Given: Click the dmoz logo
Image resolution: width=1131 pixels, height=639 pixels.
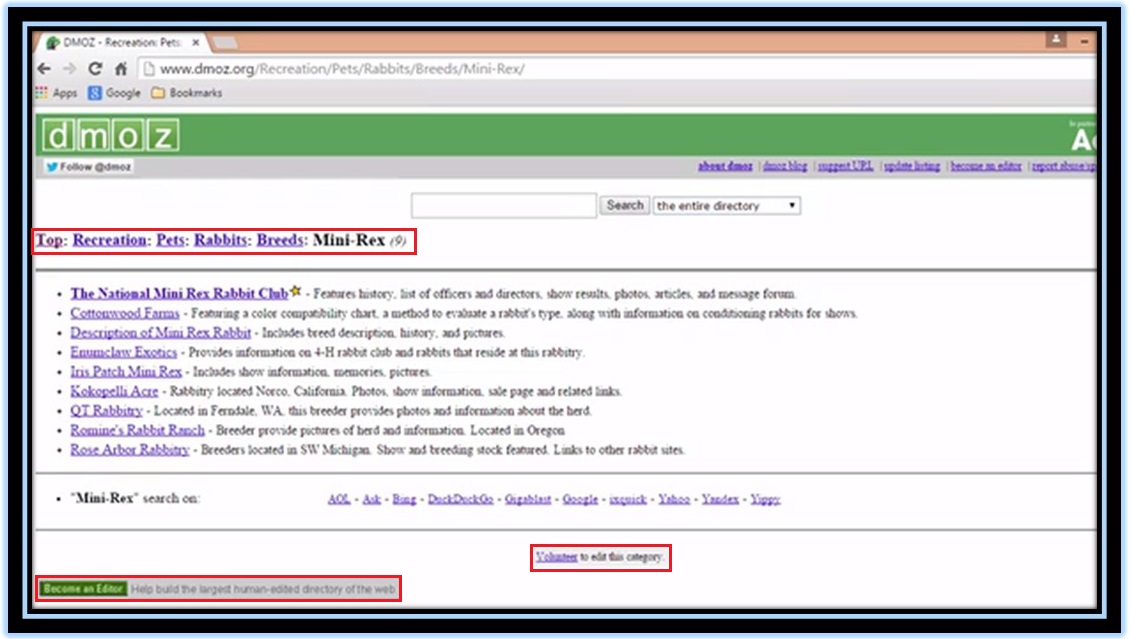Looking at the screenshot, I should pyautogui.click(x=110, y=135).
